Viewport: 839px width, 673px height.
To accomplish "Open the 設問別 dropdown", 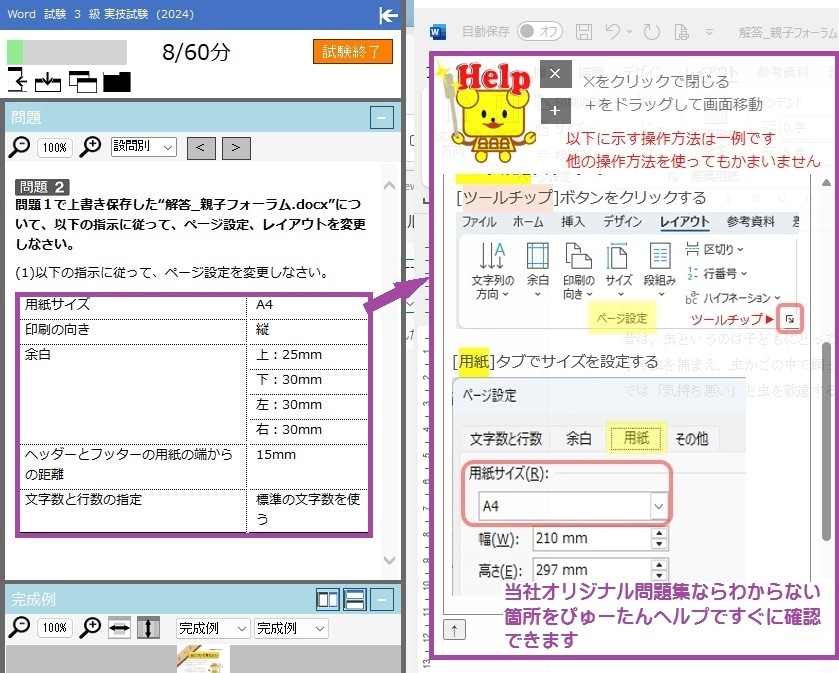I will pos(144,147).
